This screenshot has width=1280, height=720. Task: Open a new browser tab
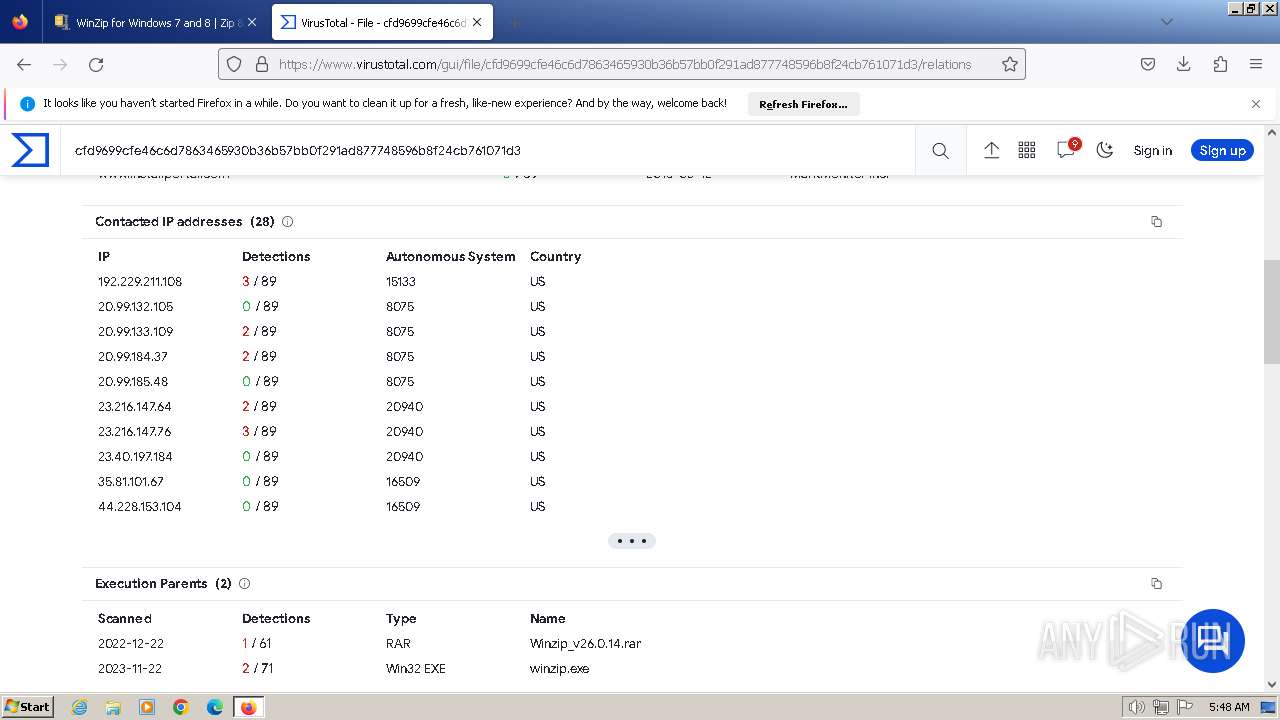(x=514, y=22)
